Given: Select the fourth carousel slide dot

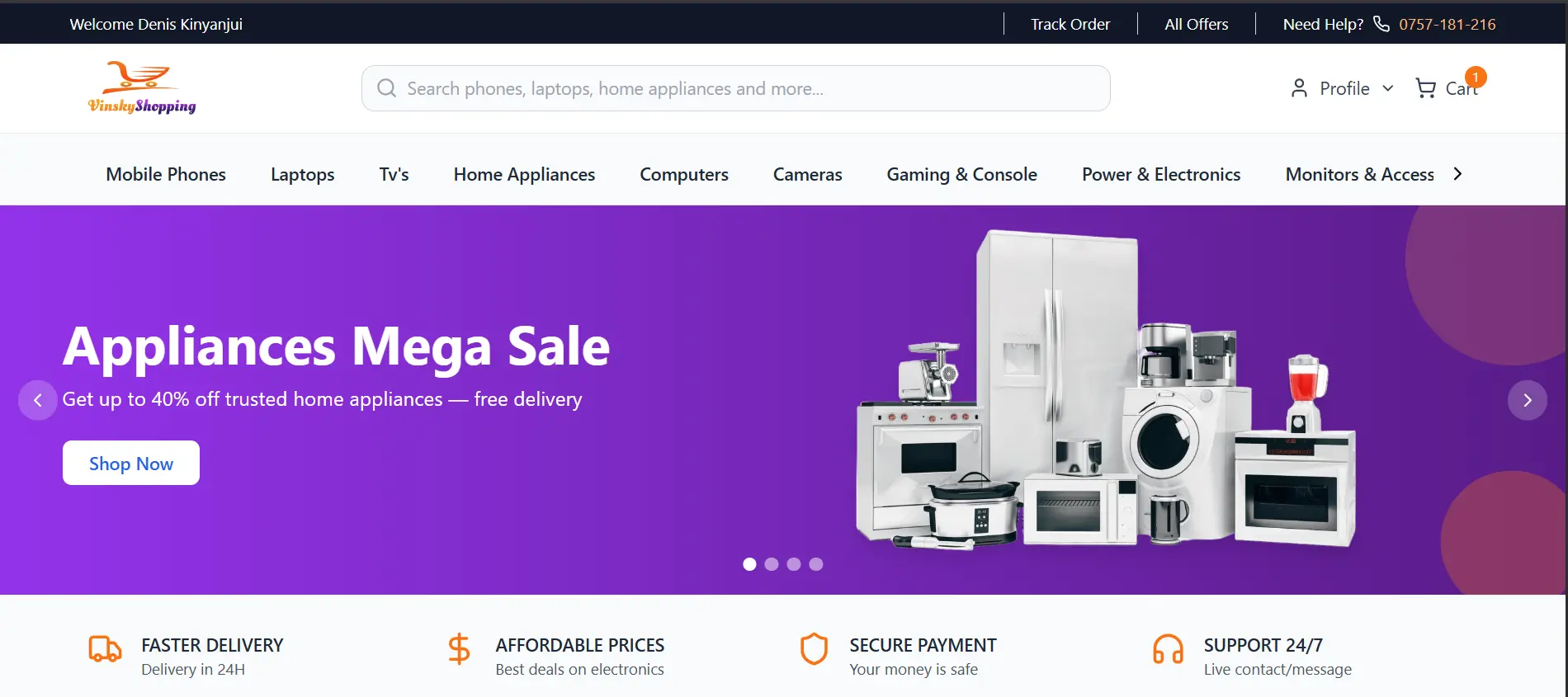Looking at the screenshot, I should 816,564.
